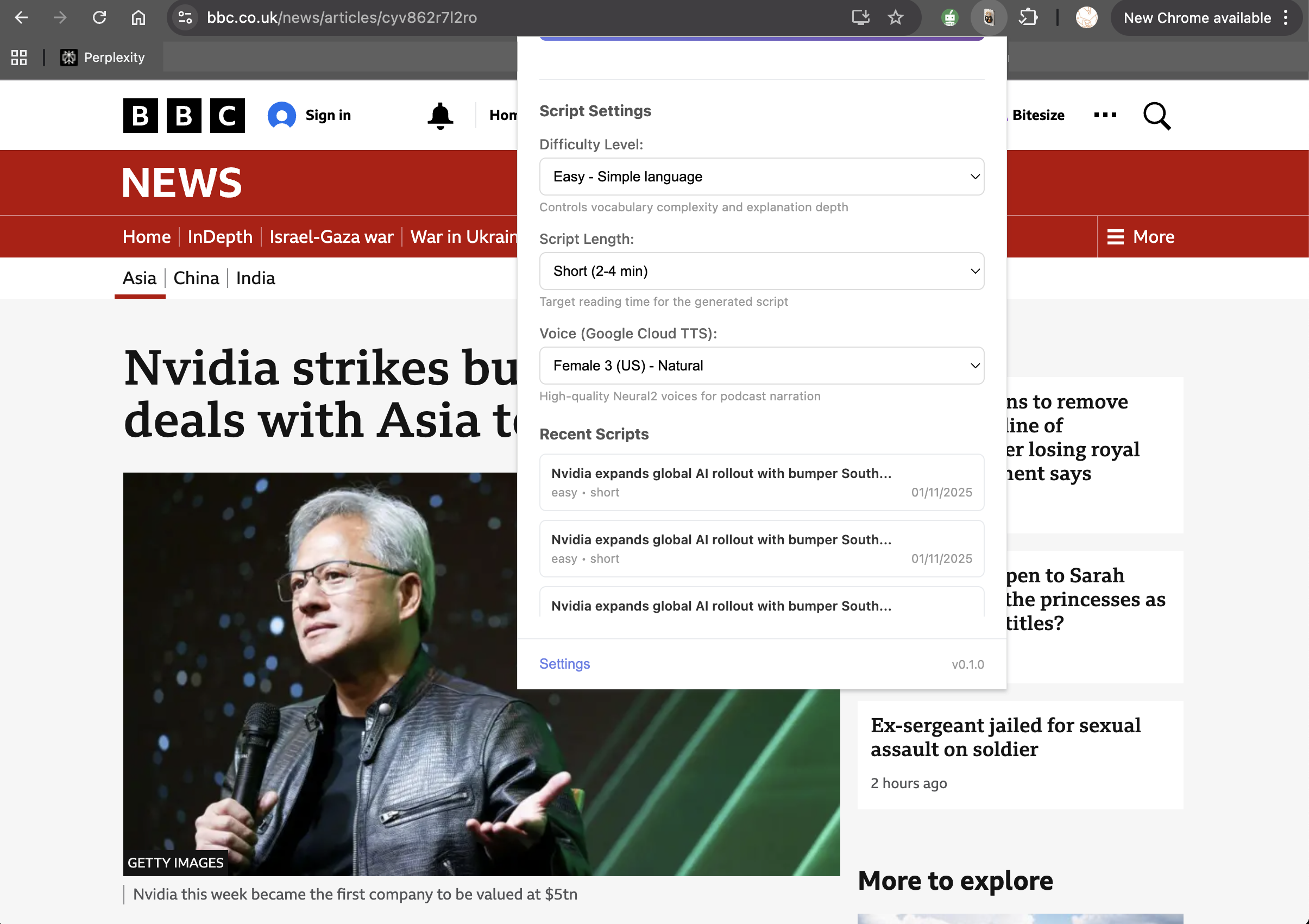Click the browser home icon
Image resolution: width=1309 pixels, height=924 pixels.
click(x=138, y=18)
